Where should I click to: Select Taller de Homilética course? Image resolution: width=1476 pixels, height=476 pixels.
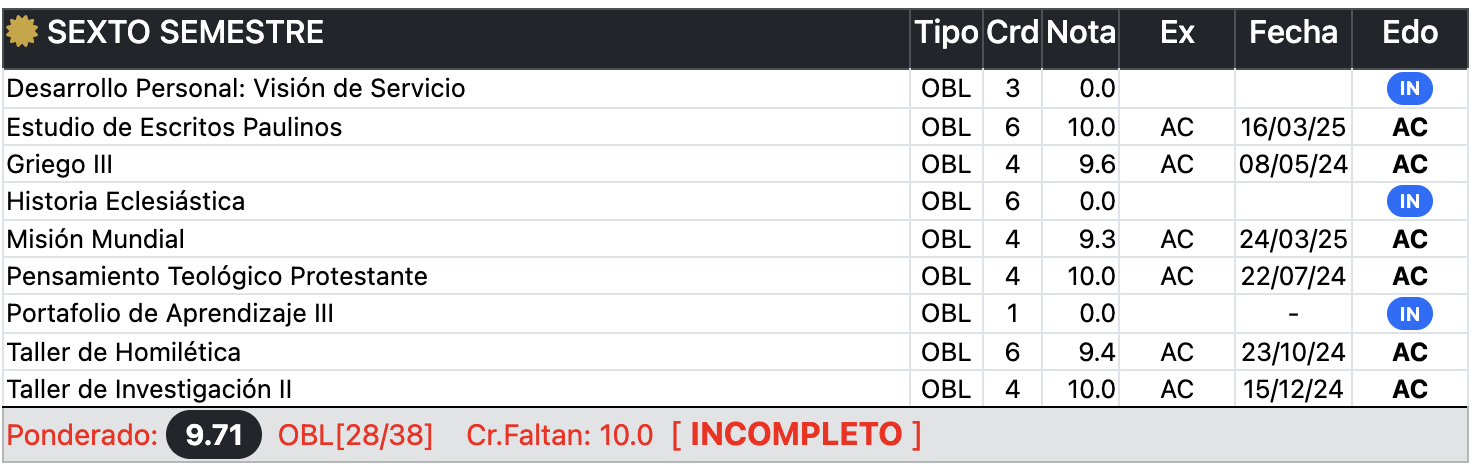(x=124, y=352)
